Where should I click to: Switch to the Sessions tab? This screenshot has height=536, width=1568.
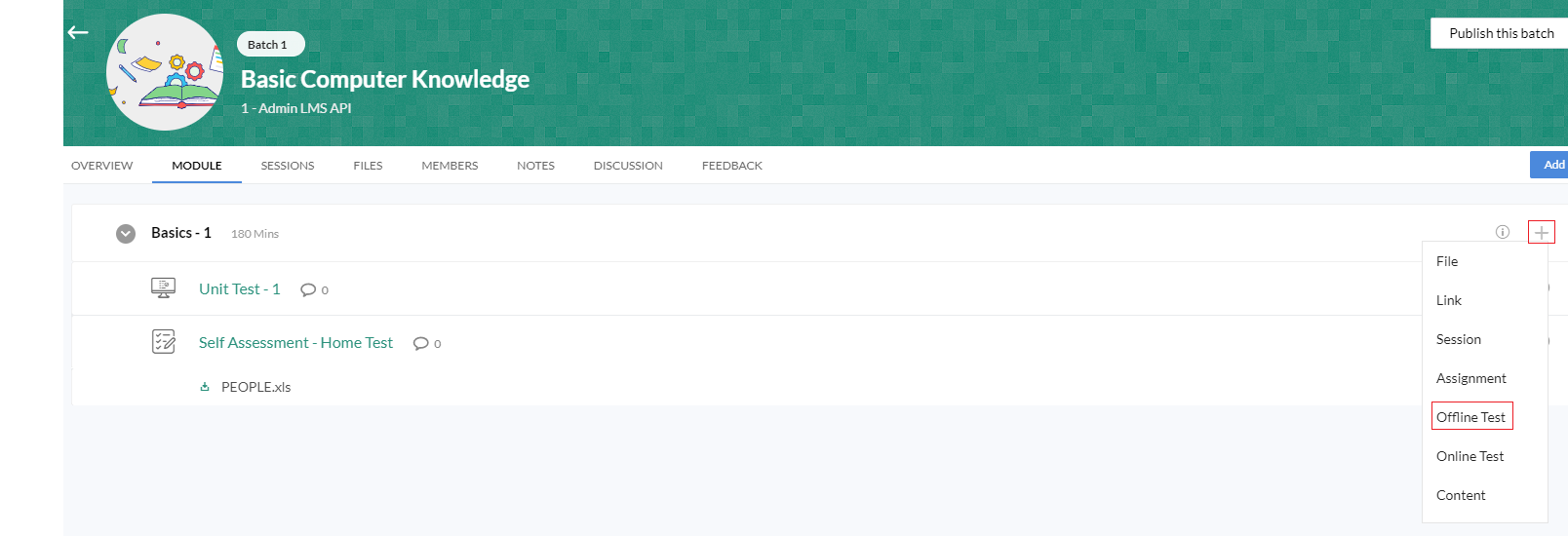(288, 166)
